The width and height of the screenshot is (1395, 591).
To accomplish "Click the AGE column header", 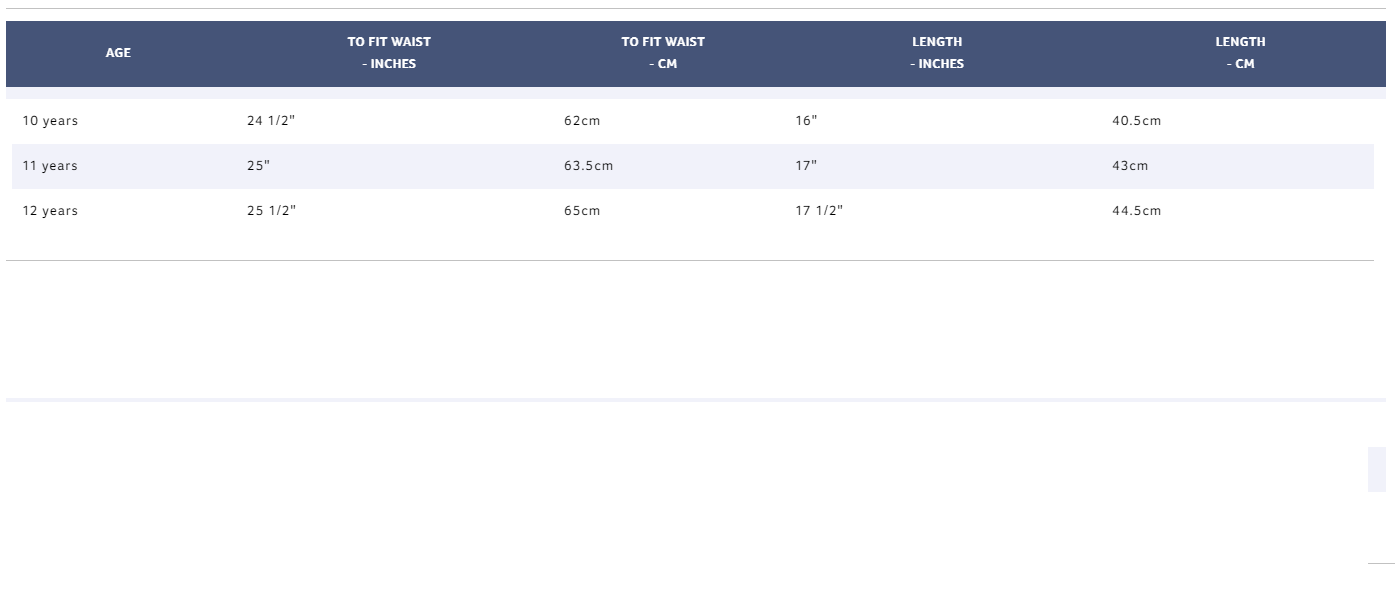I will click(118, 53).
